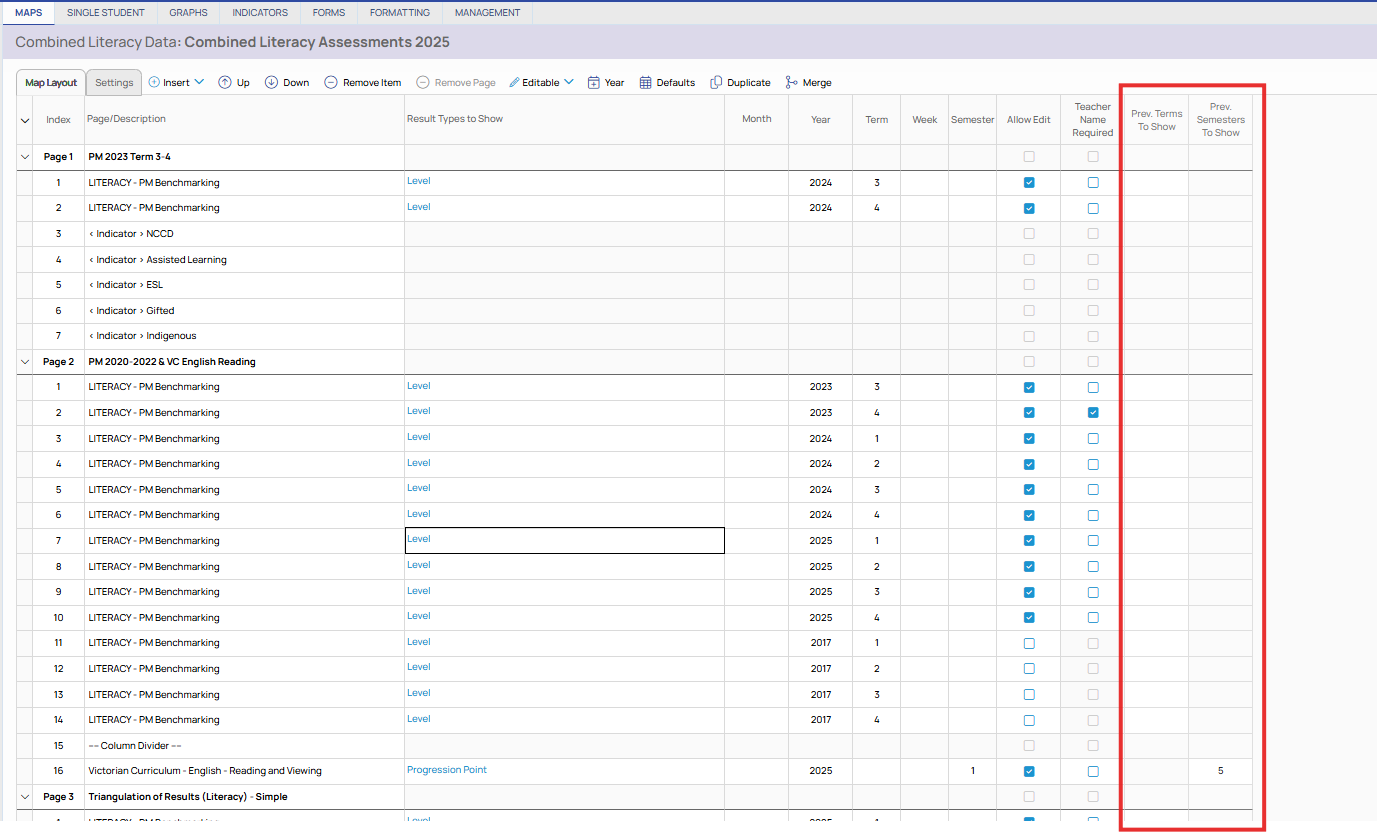Click the selected Level cell in Page 2 row 7
The image size is (1377, 832).
(x=564, y=540)
